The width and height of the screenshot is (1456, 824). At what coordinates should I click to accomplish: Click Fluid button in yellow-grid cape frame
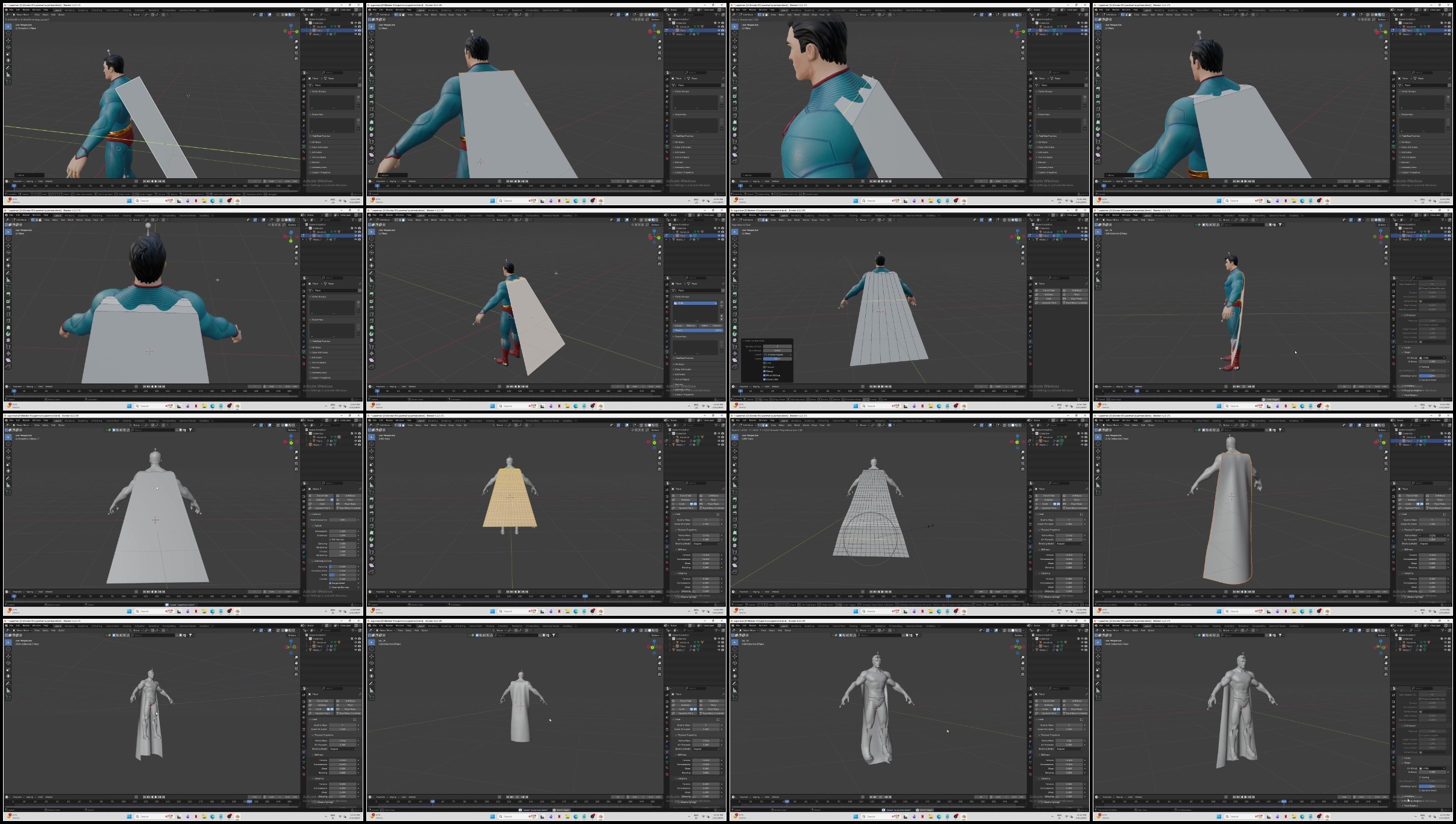coord(712,500)
